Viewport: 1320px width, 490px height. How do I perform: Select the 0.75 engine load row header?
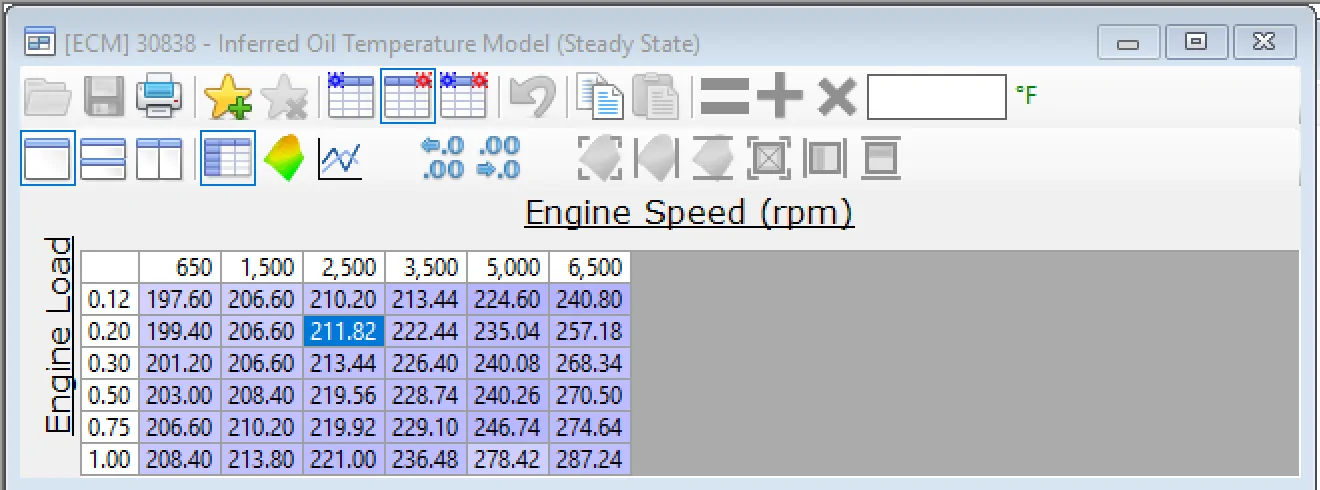[110, 427]
